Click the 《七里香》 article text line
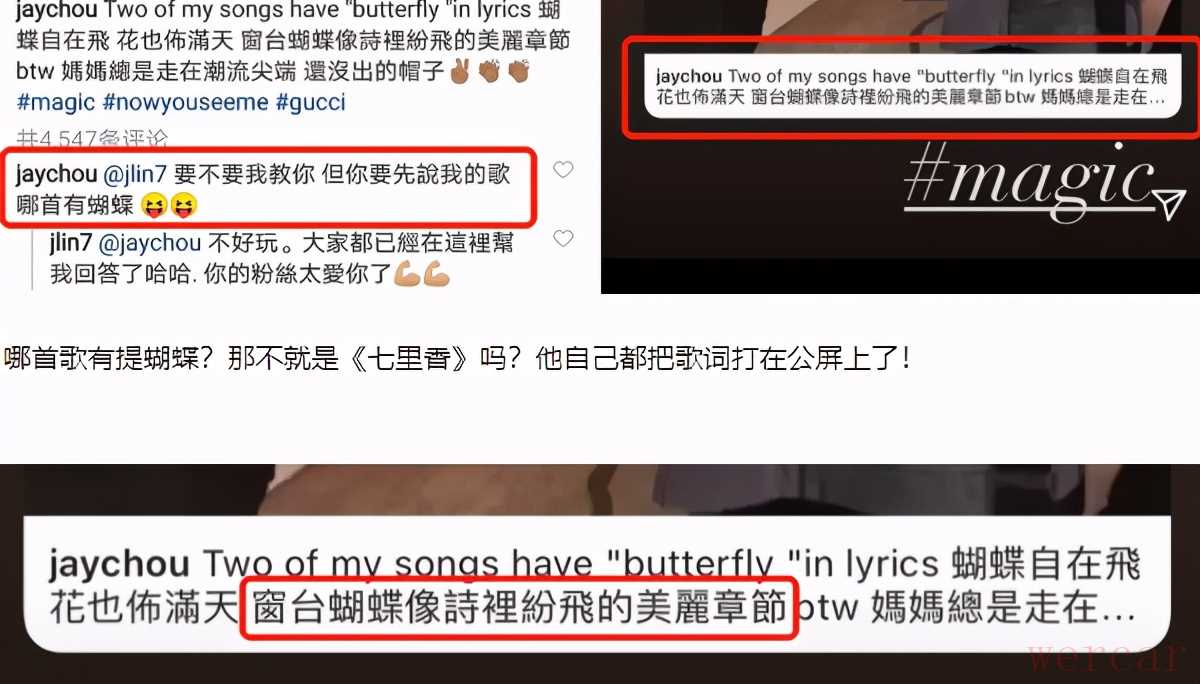Image resolution: width=1200 pixels, height=684 pixels. (456, 357)
